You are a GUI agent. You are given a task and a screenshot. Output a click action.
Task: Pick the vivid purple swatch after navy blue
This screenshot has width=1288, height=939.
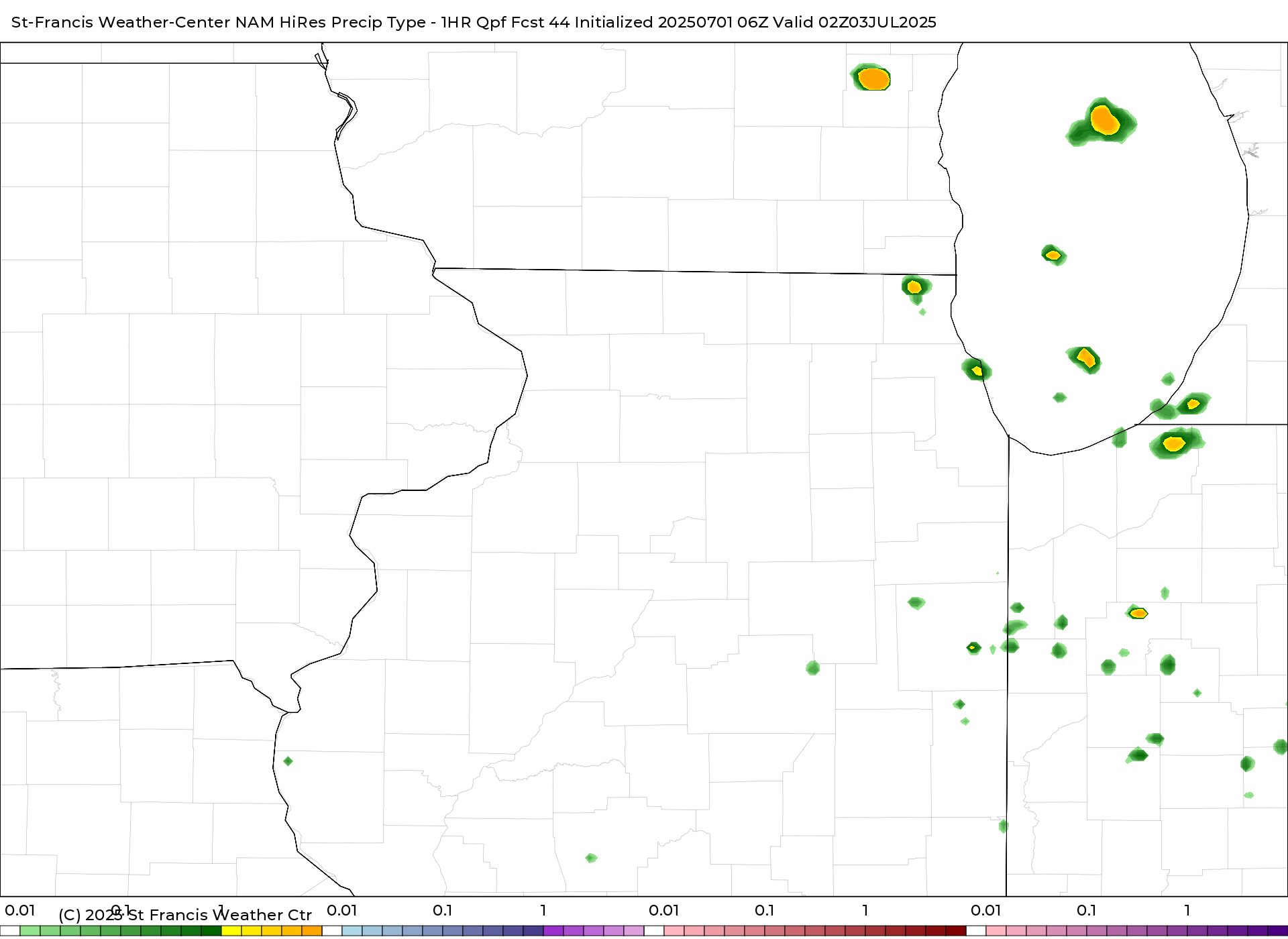[553, 931]
